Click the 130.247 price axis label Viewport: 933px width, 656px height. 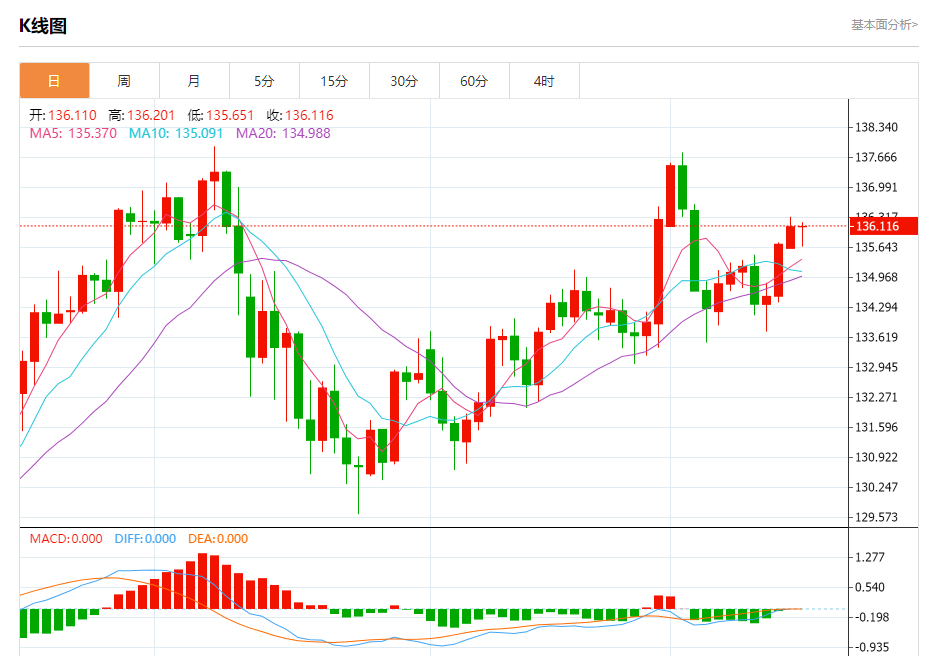[876, 487]
